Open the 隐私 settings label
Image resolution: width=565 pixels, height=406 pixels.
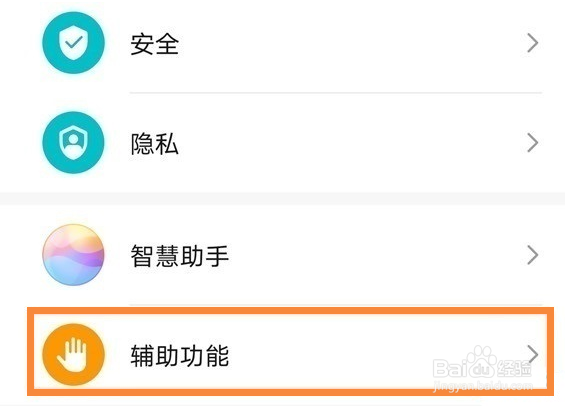click(155, 144)
